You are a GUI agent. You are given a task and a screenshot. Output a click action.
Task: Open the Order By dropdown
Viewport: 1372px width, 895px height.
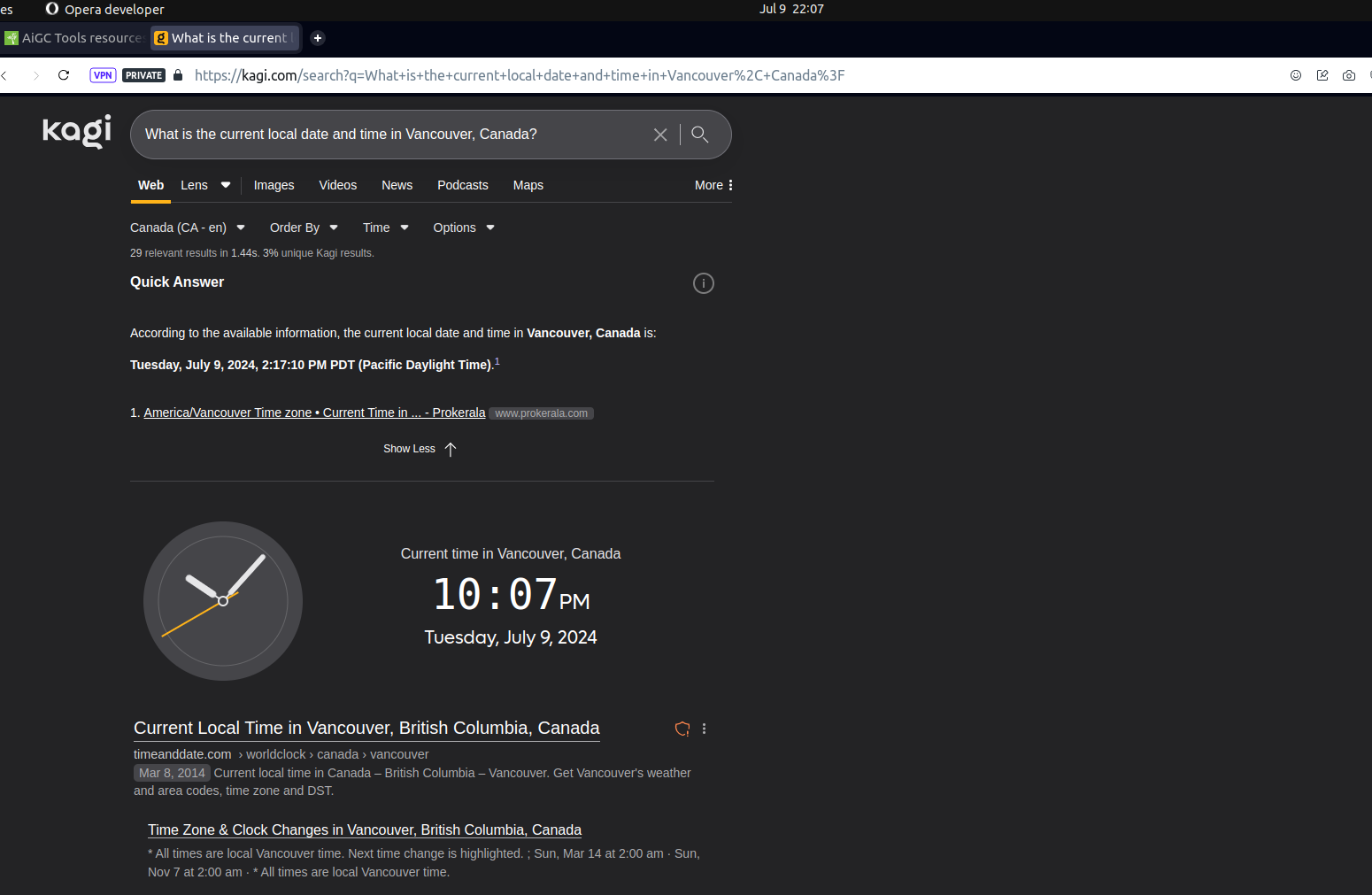pos(304,228)
